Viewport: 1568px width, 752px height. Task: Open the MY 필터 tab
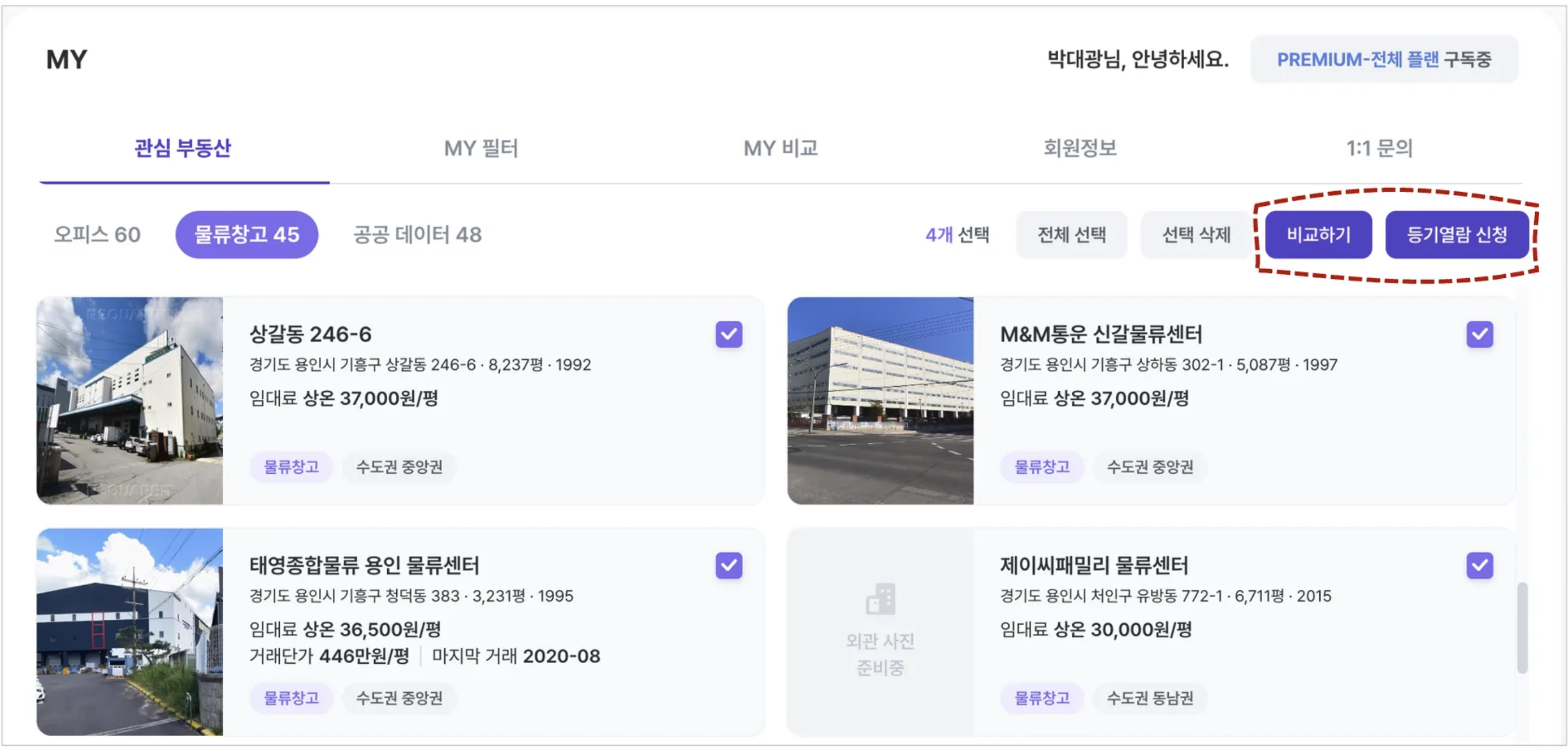(x=481, y=148)
